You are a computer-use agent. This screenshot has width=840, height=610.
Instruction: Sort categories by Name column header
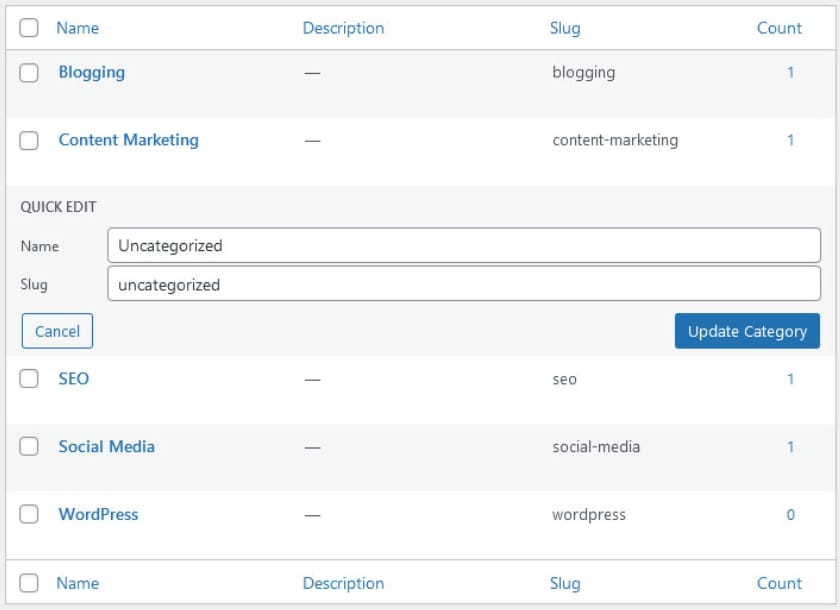pyautogui.click(x=77, y=28)
